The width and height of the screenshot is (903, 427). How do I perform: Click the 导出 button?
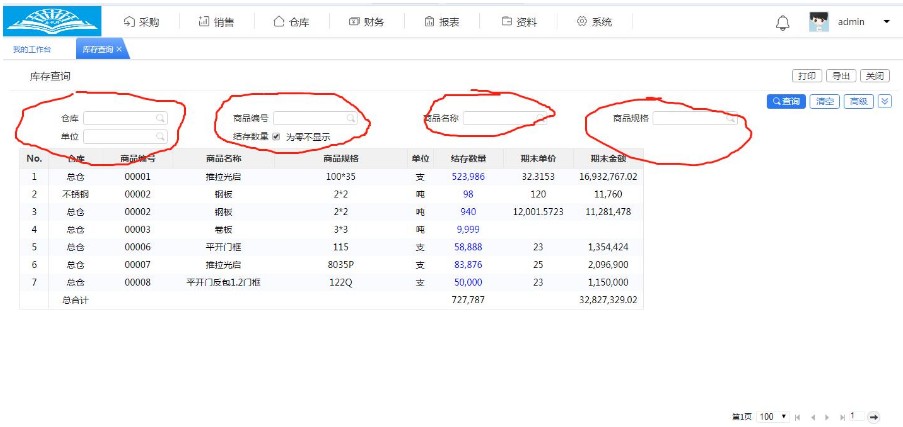(841, 76)
